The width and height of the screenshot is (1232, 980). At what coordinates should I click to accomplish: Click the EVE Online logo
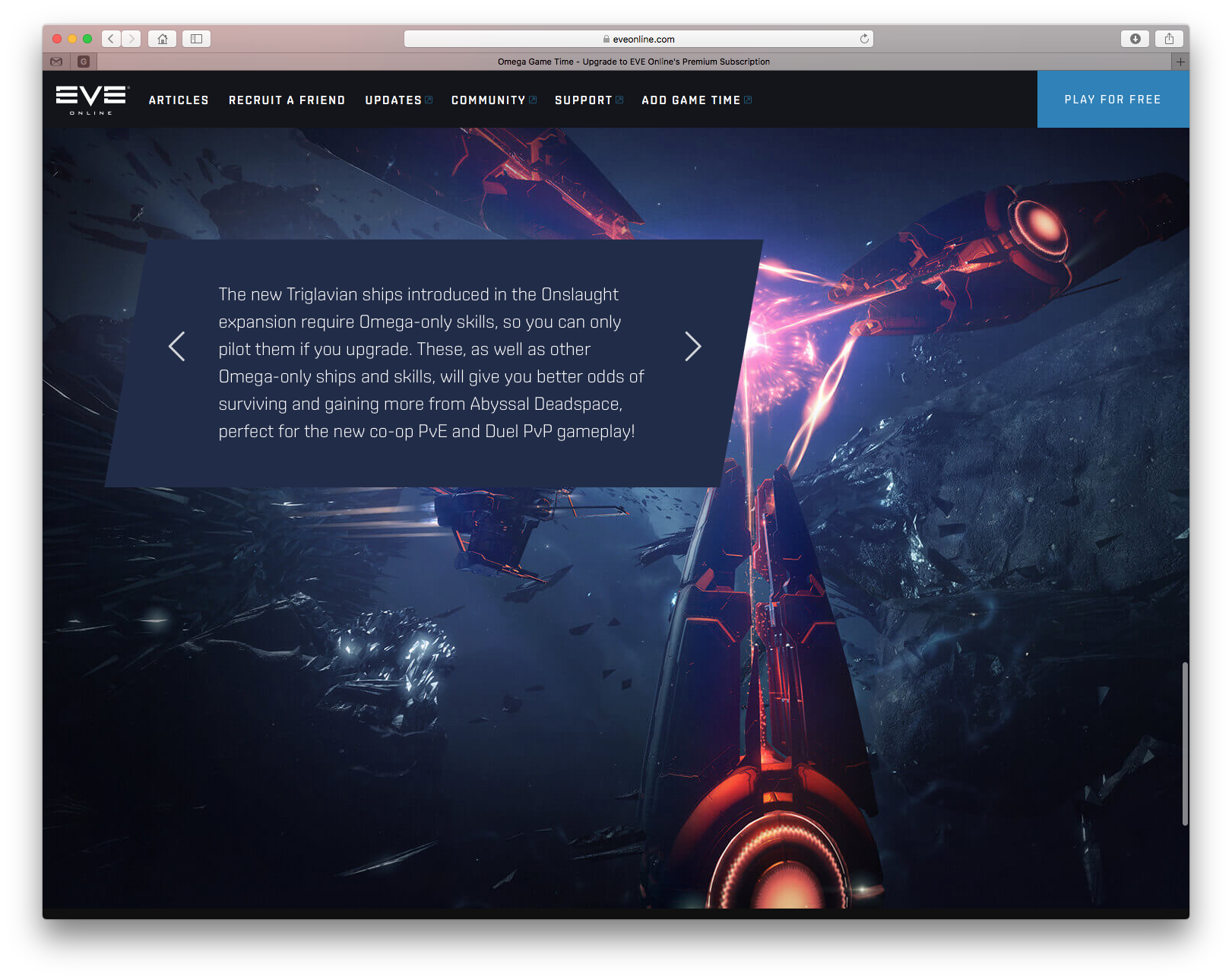click(x=92, y=100)
